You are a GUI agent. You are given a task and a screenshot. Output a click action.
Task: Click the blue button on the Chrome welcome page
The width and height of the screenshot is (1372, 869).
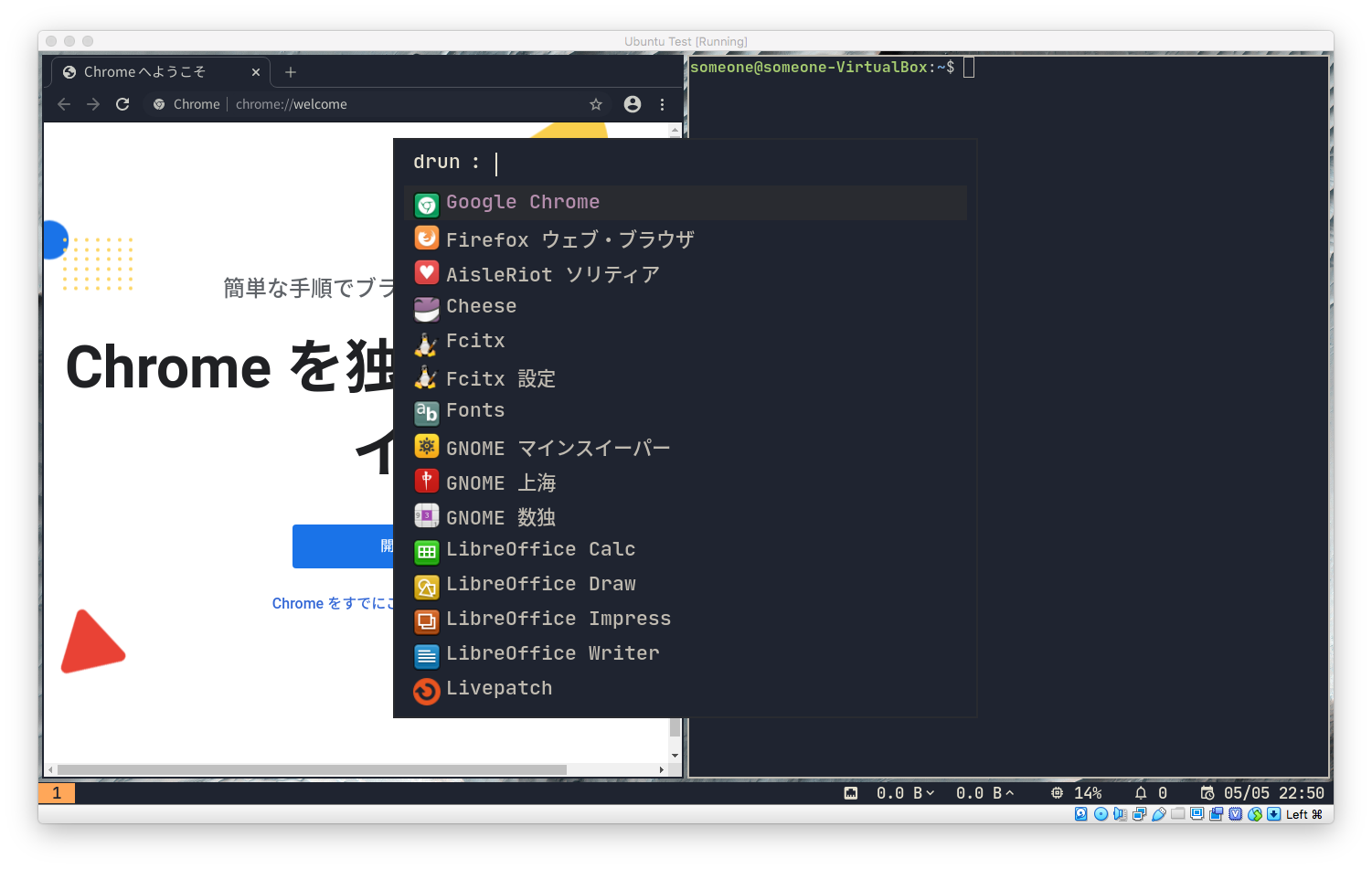[x=344, y=546]
